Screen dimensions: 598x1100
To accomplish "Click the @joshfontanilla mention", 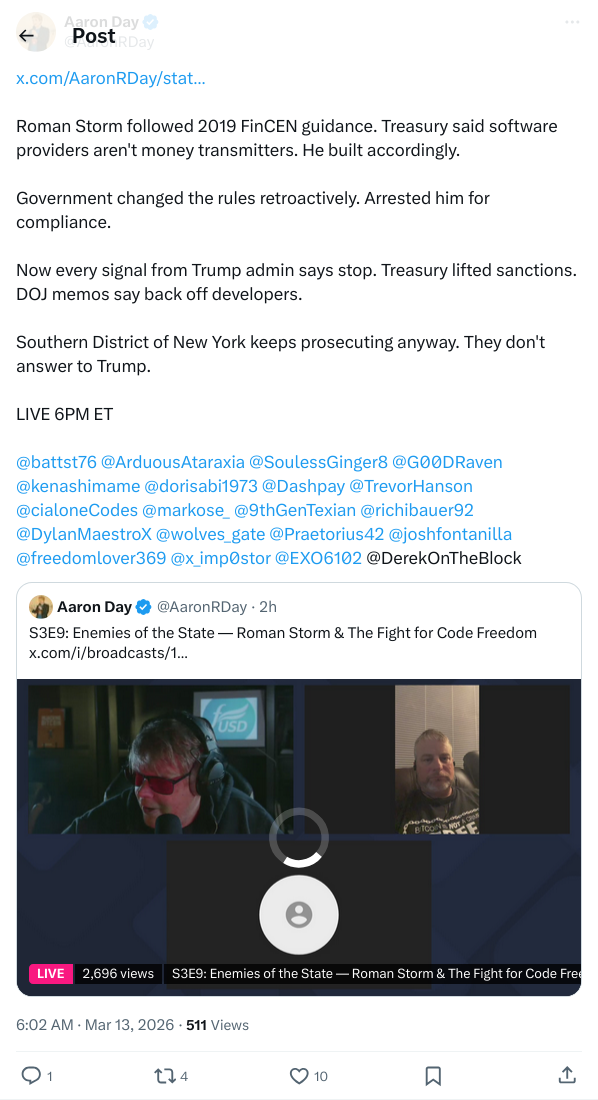I will tap(450, 535).
